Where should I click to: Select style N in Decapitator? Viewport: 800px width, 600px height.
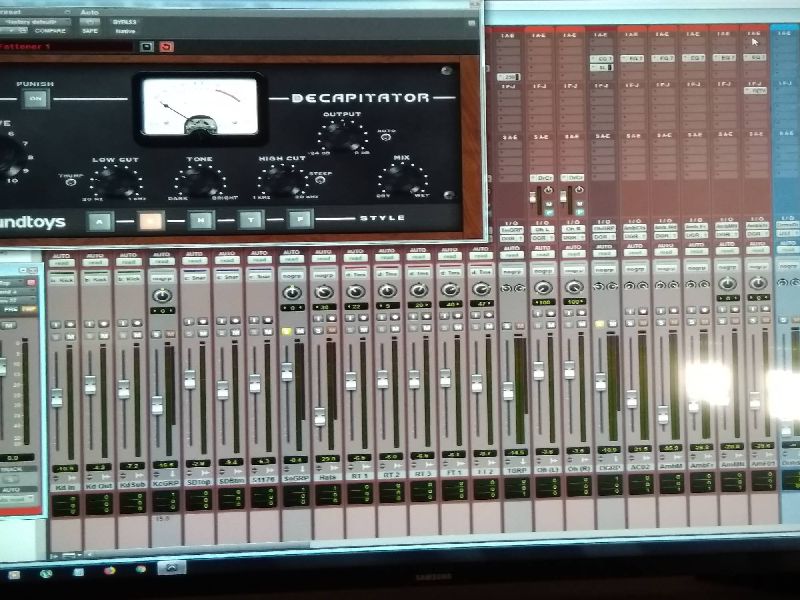point(201,220)
